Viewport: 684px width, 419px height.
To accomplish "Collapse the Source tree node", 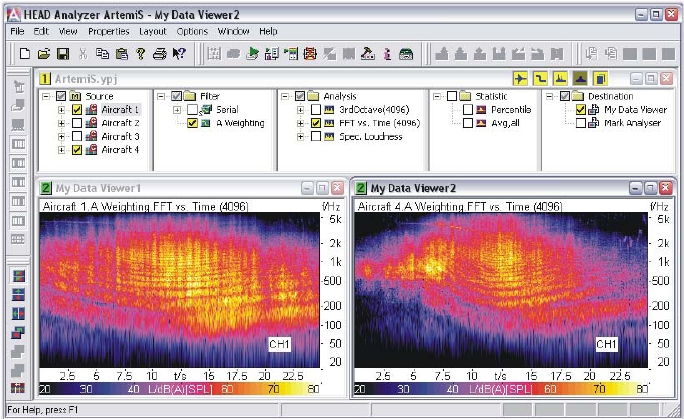I will pos(46,96).
